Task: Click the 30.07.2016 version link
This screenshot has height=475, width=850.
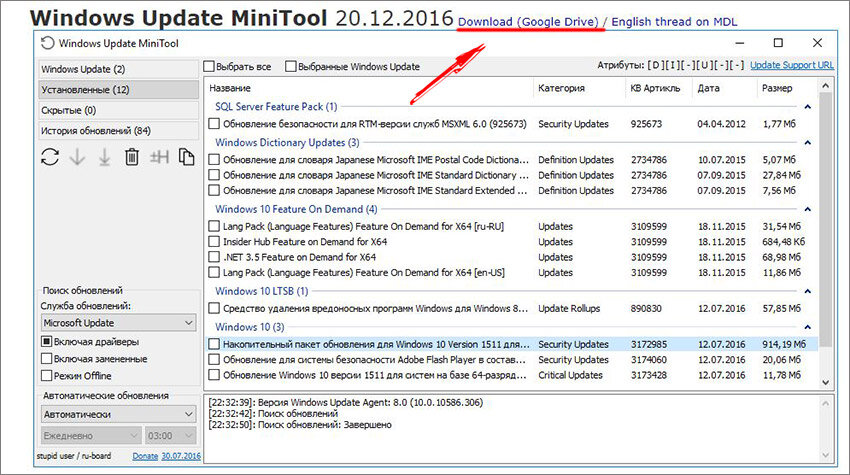Action: (181, 456)
